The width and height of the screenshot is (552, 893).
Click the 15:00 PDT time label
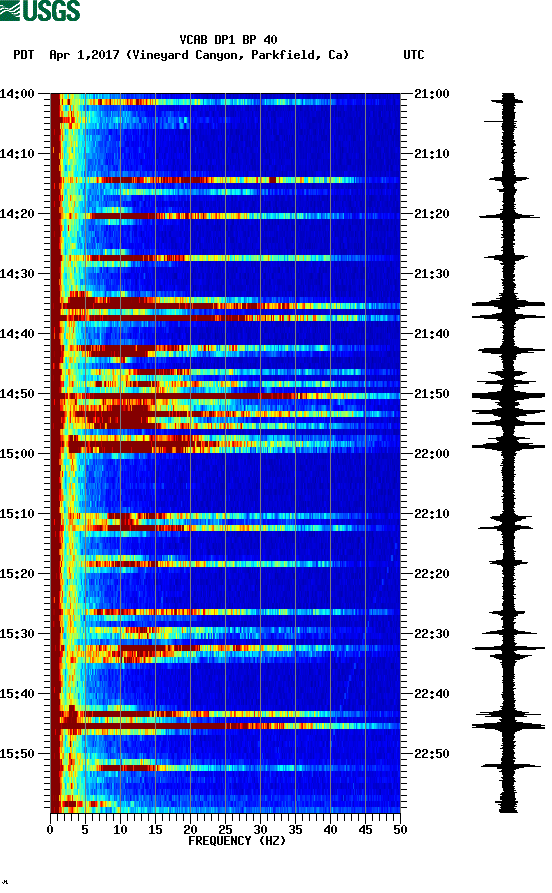[17, 454]
